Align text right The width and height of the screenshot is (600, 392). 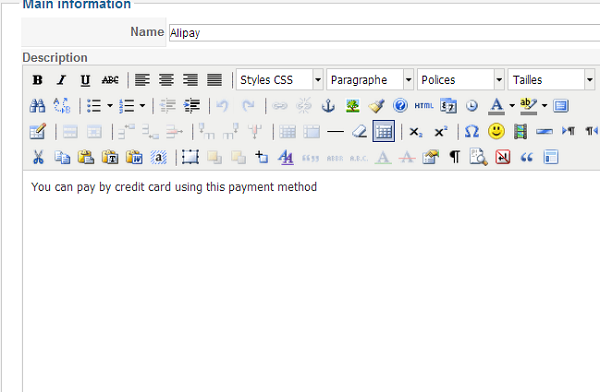pyautogui.click(x=191, y=80)
